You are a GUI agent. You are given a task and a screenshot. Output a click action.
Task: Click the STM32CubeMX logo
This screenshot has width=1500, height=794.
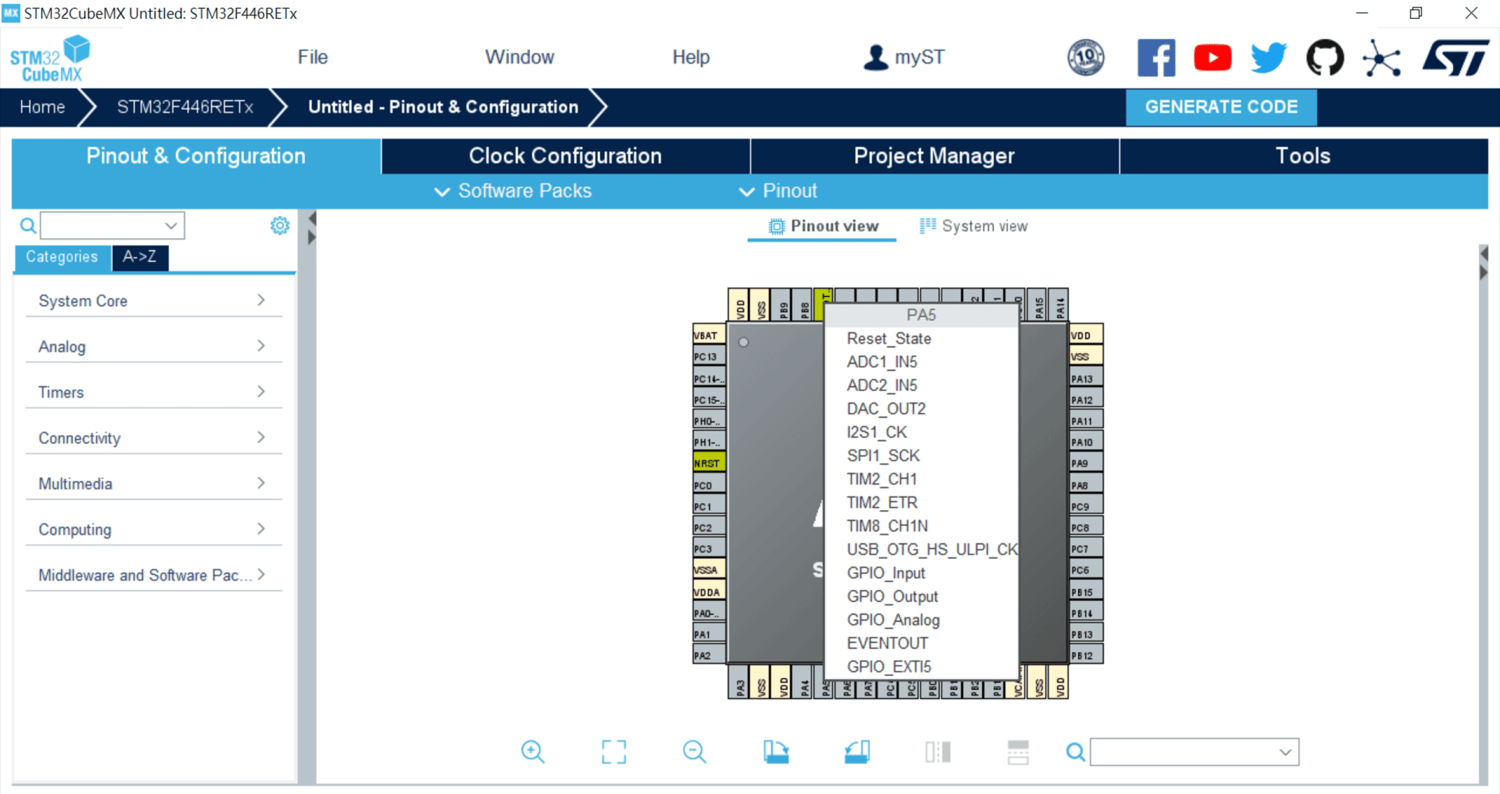50,58
